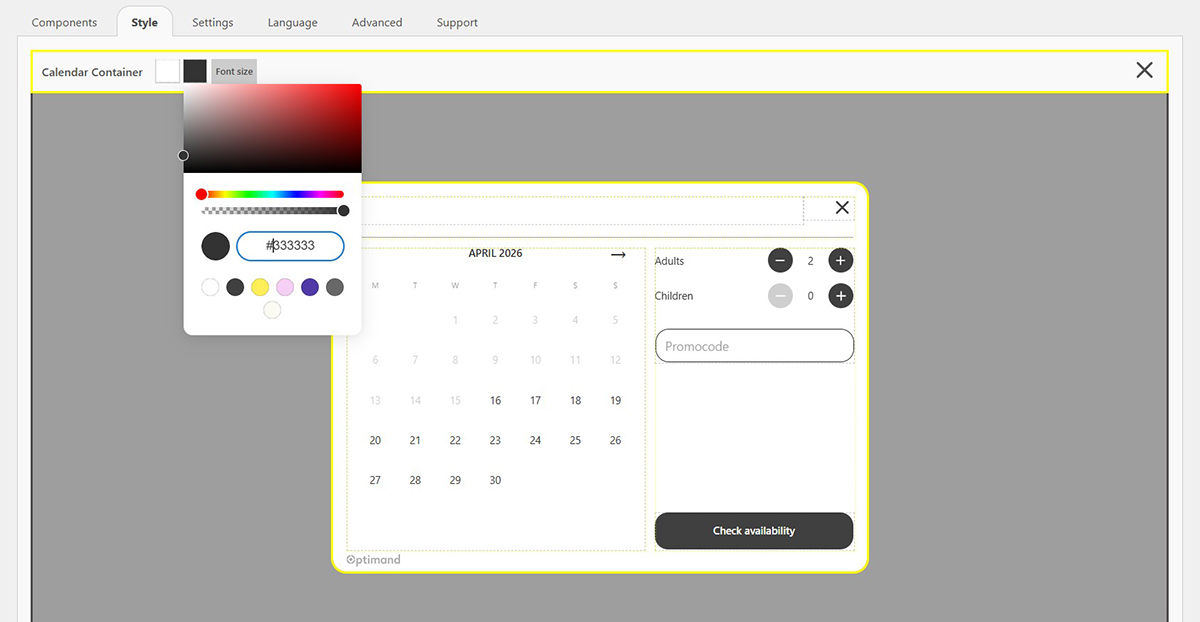Dismiss the Calendar Container style bar
This screenshot has width=1200, height=622.
tap(1144, 70)
